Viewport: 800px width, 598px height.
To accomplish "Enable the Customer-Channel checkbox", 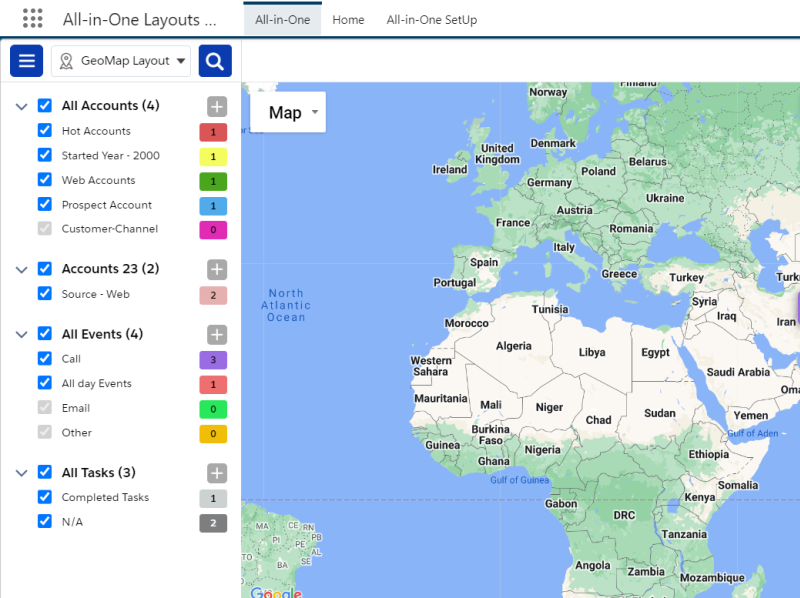I will click(43, 229).
